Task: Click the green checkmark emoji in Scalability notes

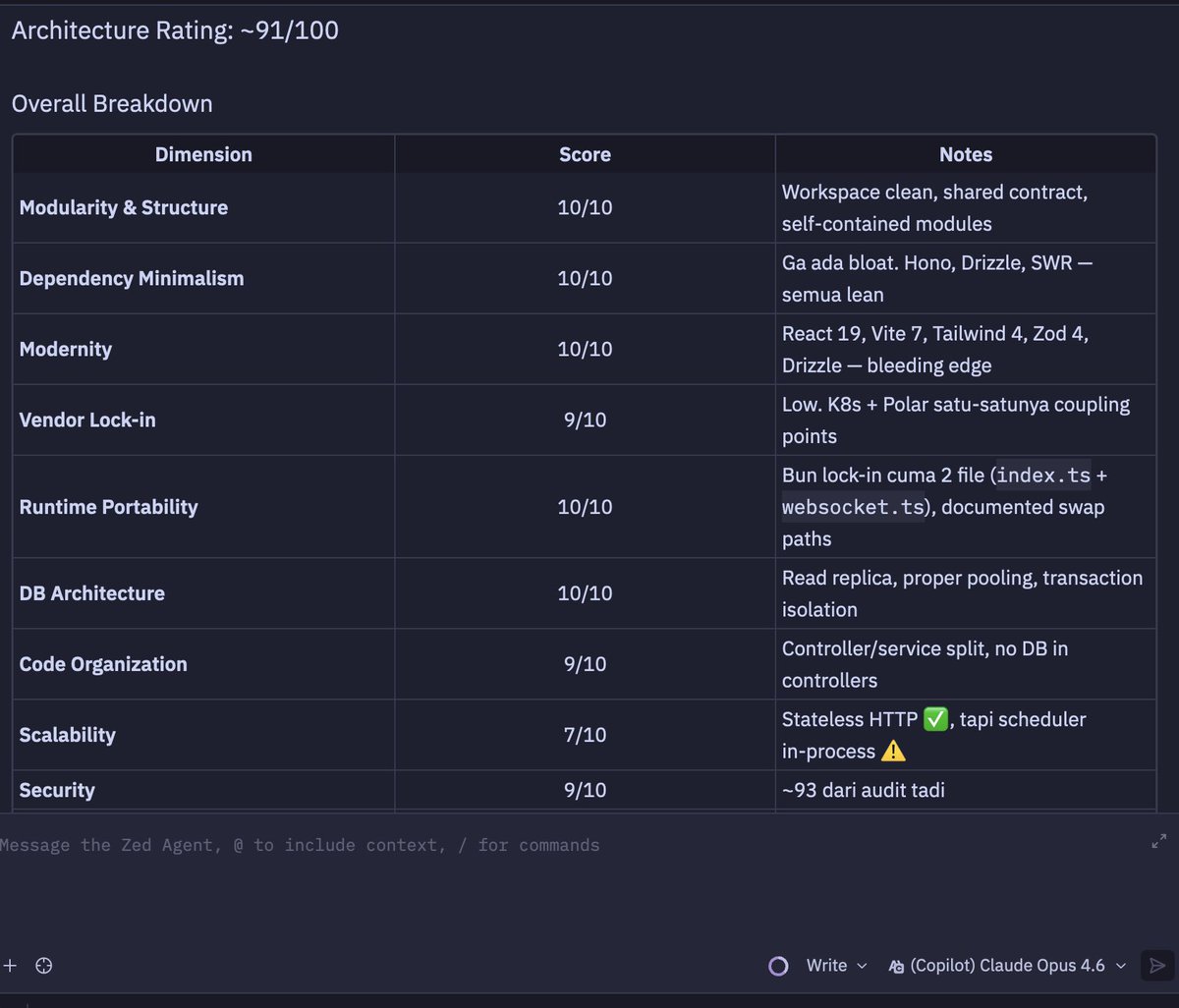Action: point(935,719)
